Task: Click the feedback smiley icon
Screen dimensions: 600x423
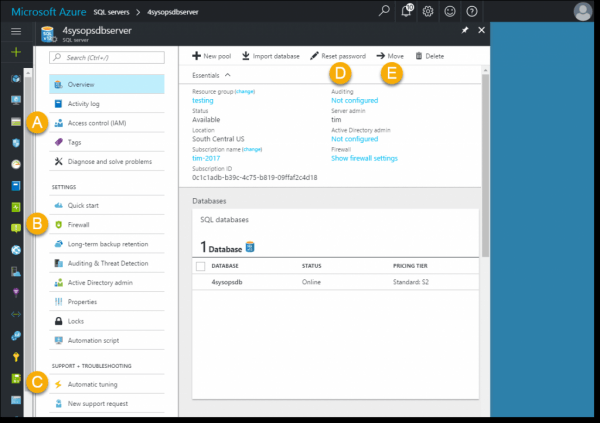Action: tap(450, 11)
